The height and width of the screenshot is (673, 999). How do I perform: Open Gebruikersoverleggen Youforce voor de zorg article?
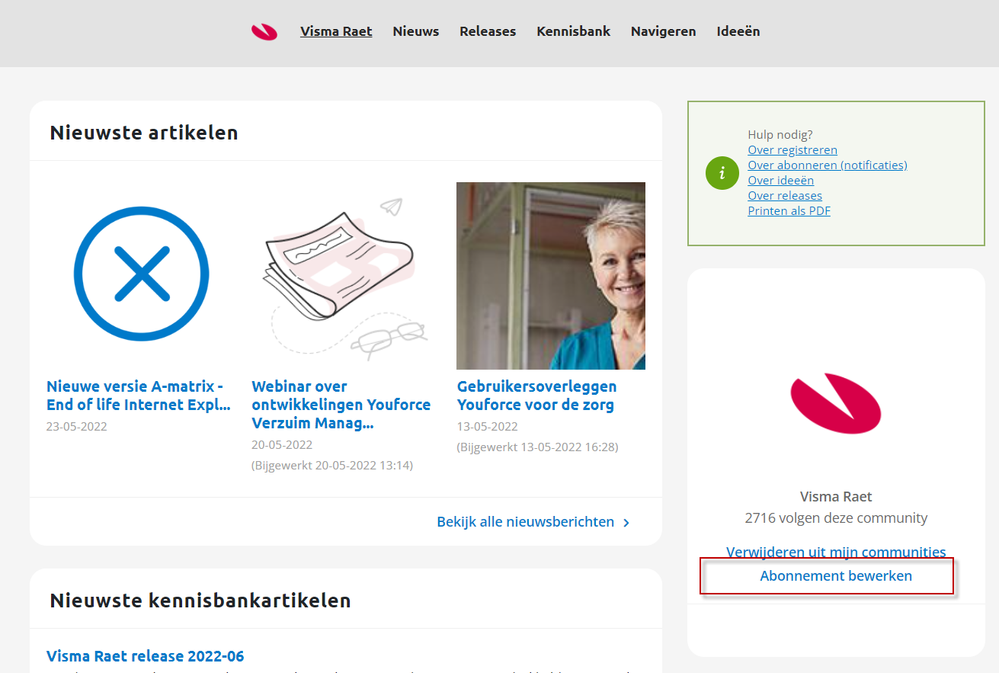coord(536,395)
